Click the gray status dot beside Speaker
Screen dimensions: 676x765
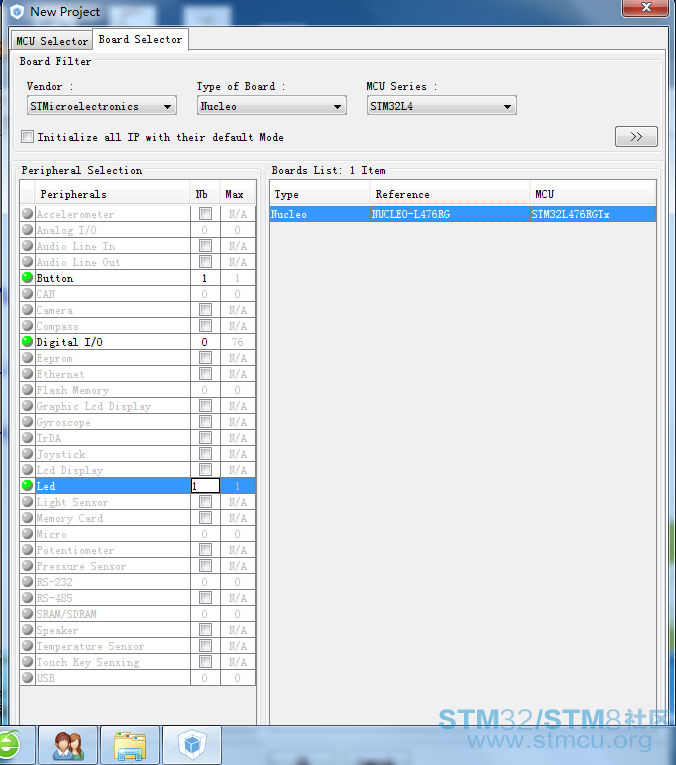[27, 630]
